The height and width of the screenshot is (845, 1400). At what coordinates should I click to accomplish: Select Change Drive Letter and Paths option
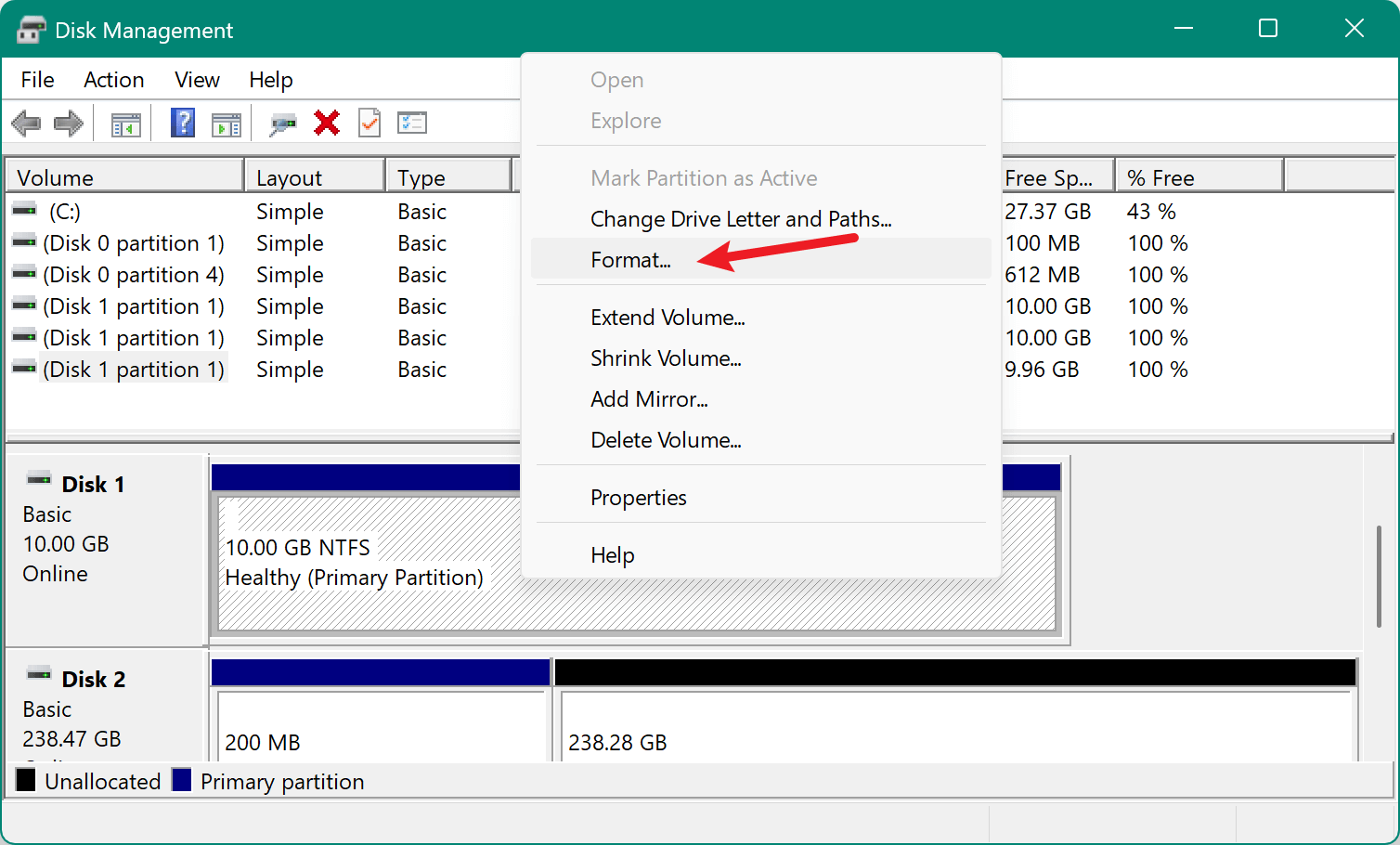point(740,219)
